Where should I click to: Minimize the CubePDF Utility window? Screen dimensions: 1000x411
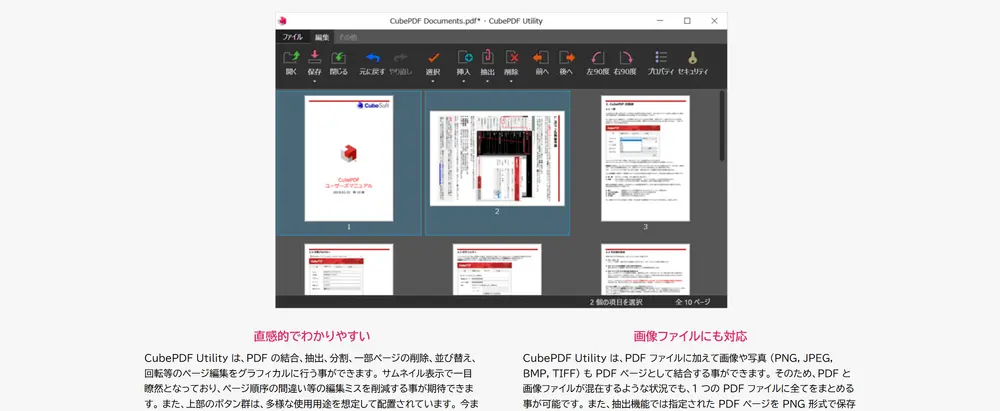tap(660, 21)
